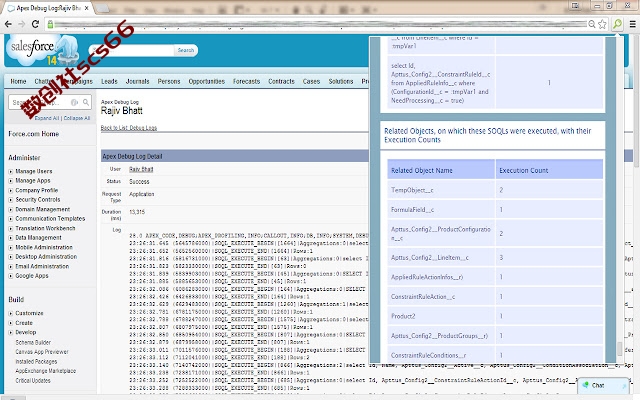Image resolution: width=640 pixels, height=400 pixels.
Task: Open Force.com Home link
Action: pyautogui.click(x=33, y=134)
